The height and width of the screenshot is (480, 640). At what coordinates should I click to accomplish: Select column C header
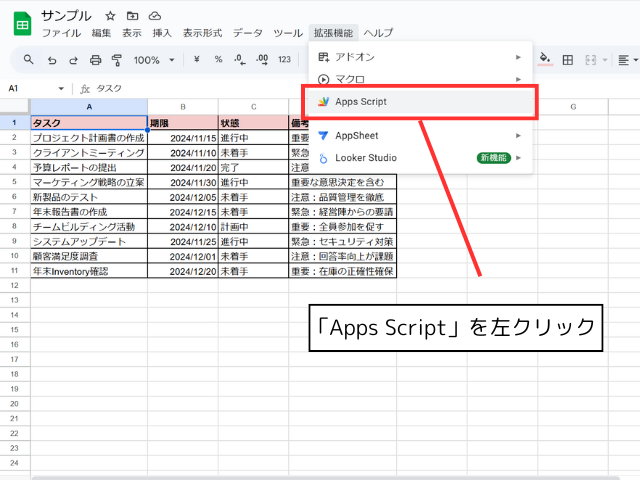point(253,107)
